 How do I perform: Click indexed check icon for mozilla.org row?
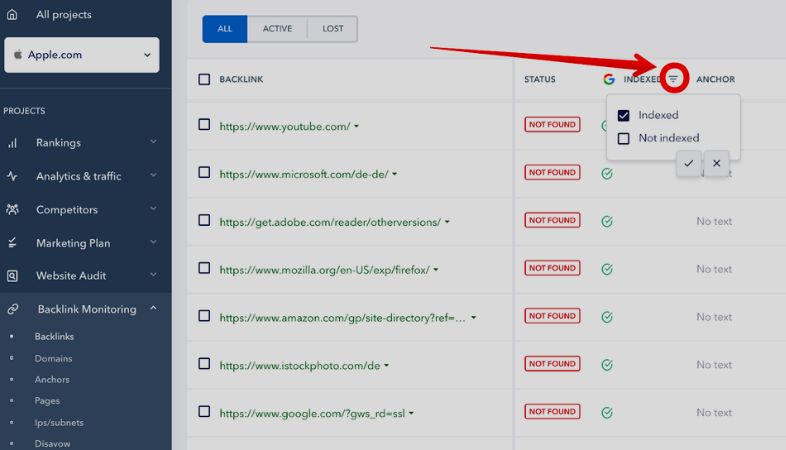[x=607, y=270]
